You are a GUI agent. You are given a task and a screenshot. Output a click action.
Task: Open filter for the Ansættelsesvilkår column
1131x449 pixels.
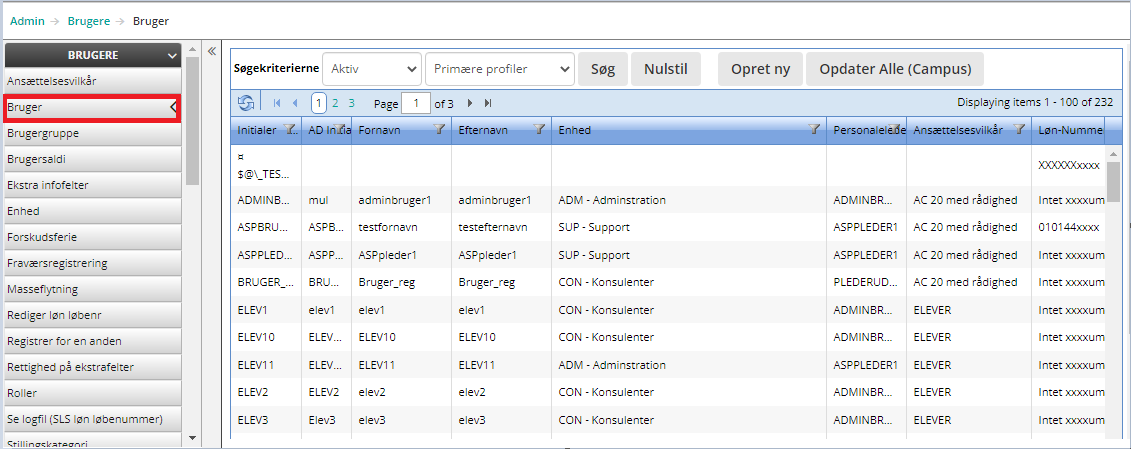click(x=1019, y=130)
